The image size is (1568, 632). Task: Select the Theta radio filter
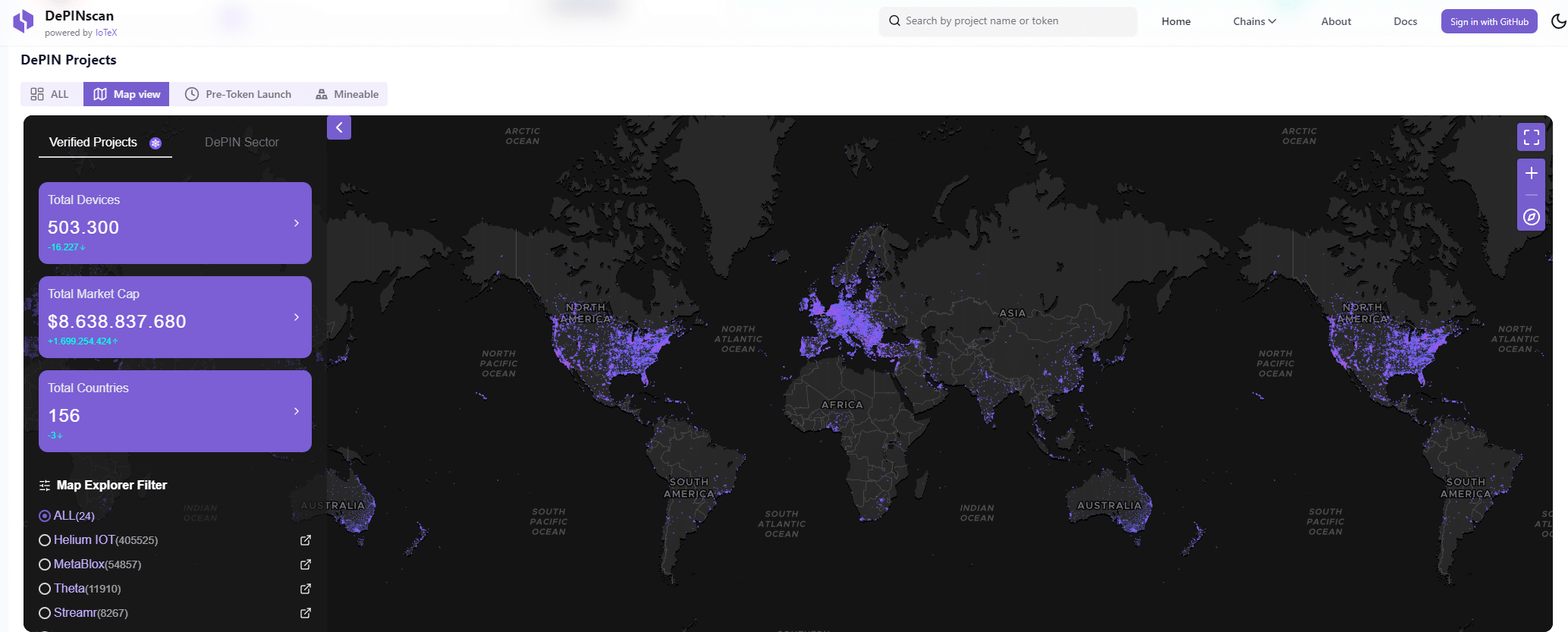tap(45, 589)
